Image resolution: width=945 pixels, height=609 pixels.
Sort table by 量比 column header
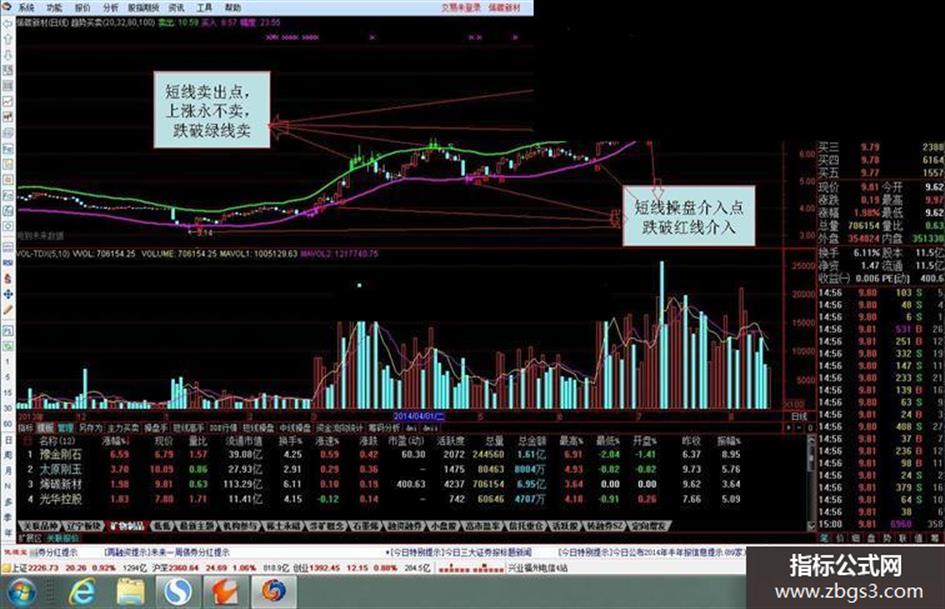[x=198, y=441]
